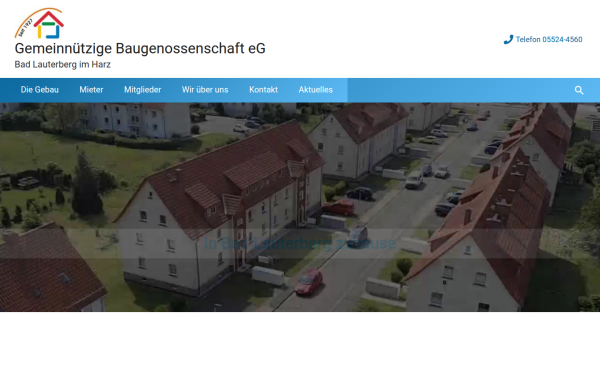Click the colorful house logo
The image size is (600, 375).
tap(39, 23)
